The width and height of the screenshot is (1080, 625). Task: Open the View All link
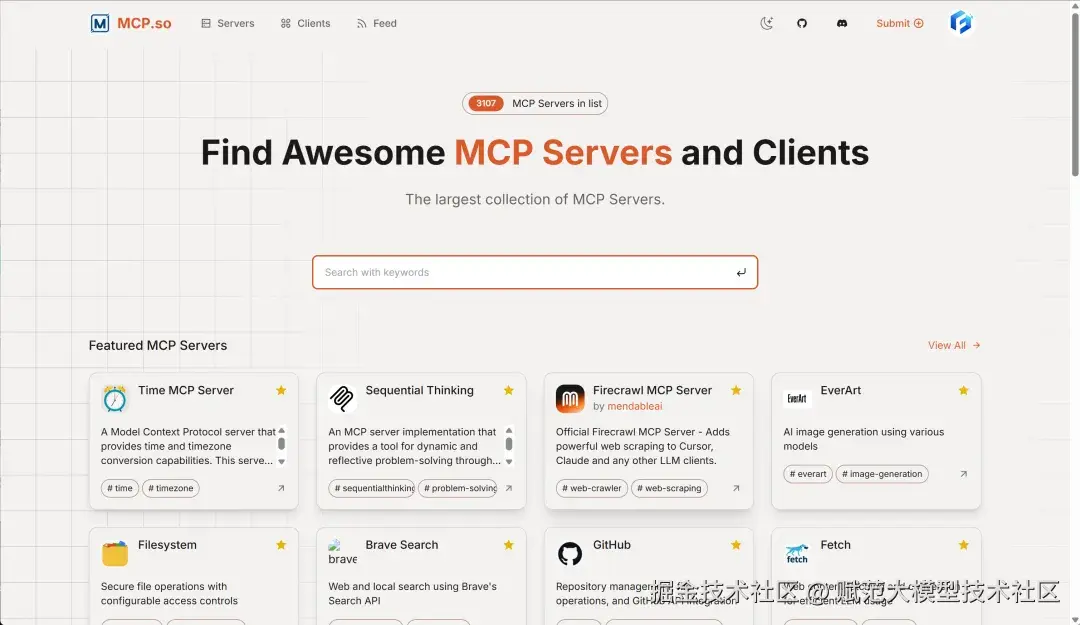point(954,345)
